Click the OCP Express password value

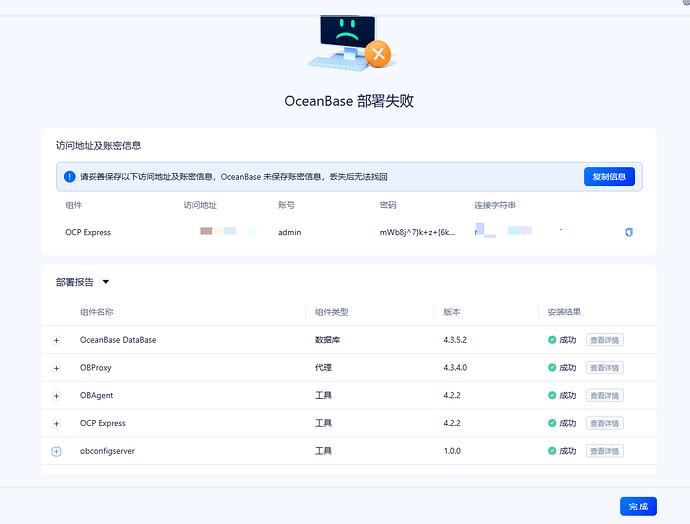(417, 232)
